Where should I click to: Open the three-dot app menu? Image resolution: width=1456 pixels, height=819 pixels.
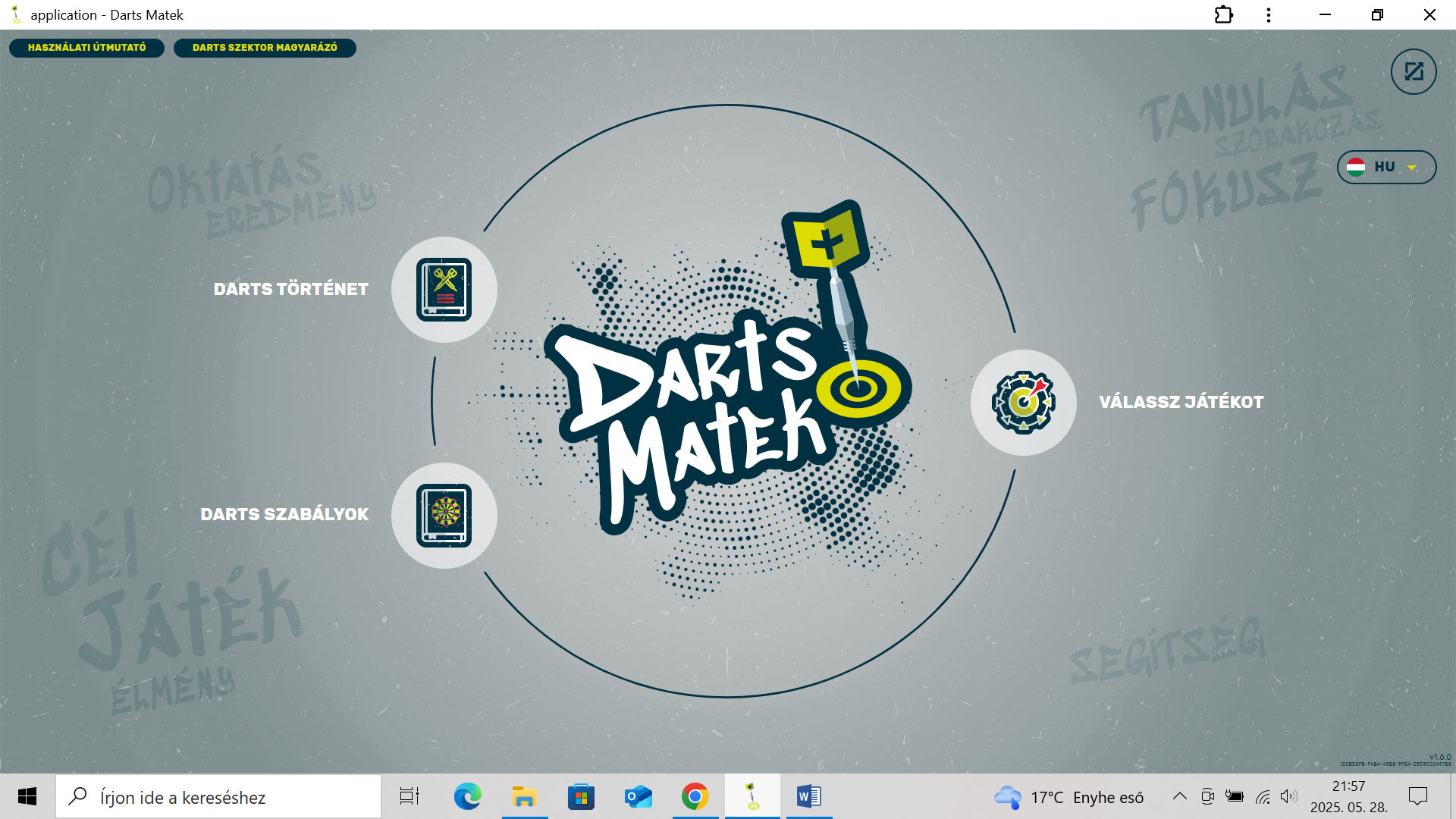[1268, 15]
